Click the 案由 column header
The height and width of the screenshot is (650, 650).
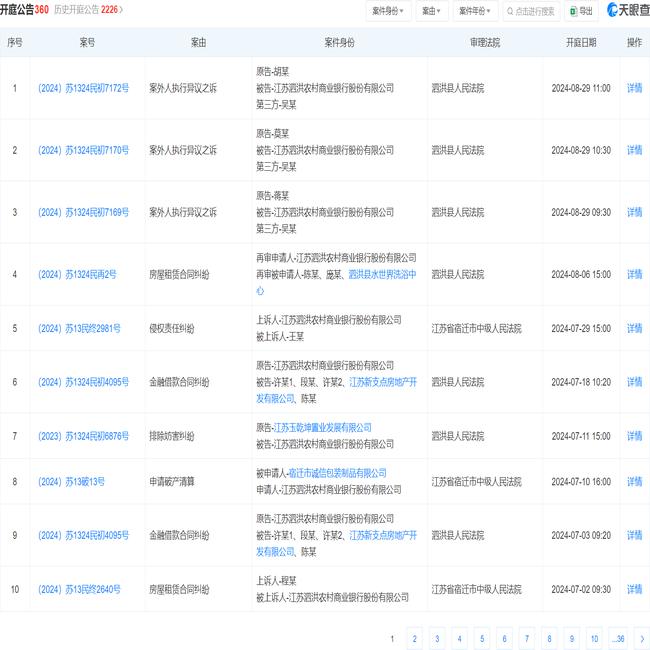pyautogui.click(x=198, y=42)
